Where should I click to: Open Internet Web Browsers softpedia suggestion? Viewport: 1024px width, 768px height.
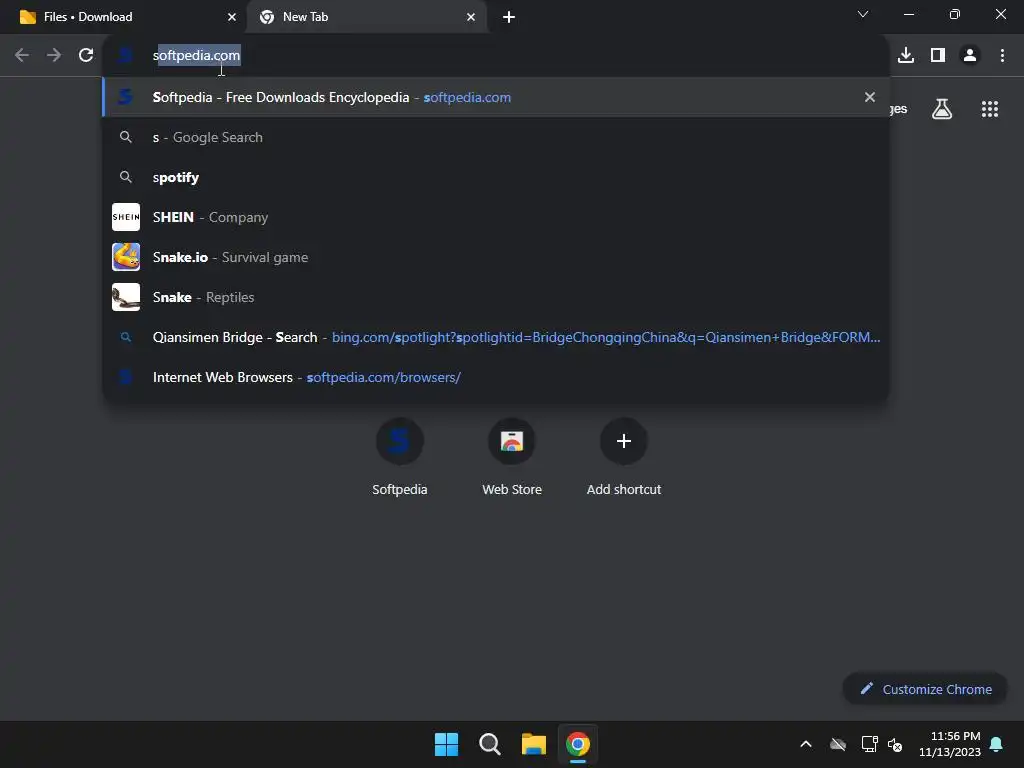tap(496, 377)
